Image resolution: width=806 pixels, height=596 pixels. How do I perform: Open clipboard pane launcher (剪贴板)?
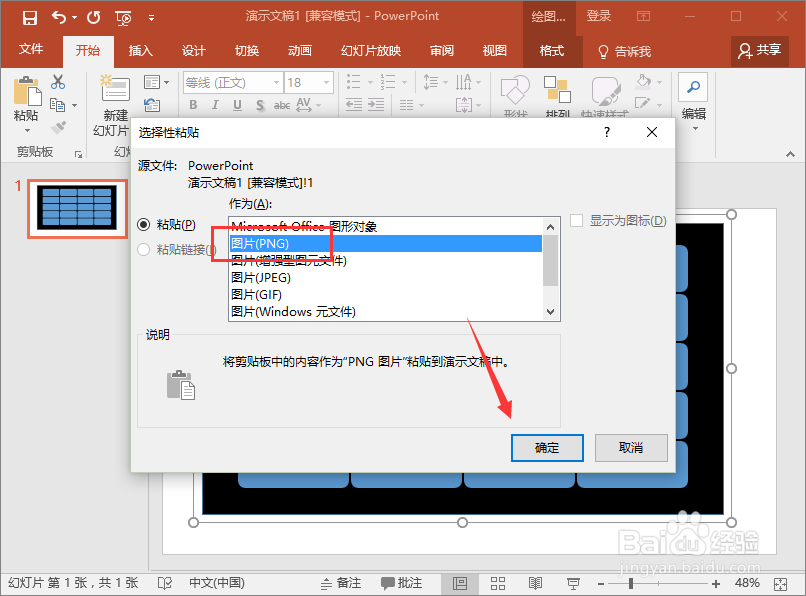pyautogui.click(x=78, y=154)
